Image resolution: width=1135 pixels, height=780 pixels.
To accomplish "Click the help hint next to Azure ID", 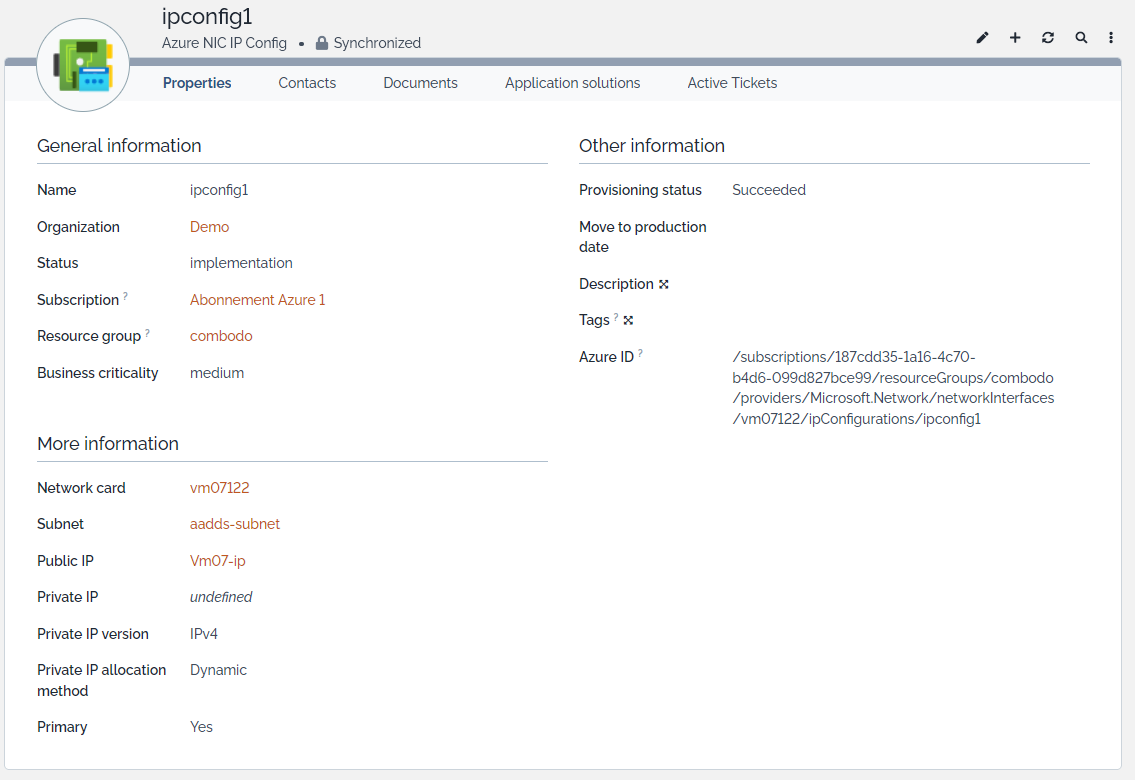I will click(640, 353).
